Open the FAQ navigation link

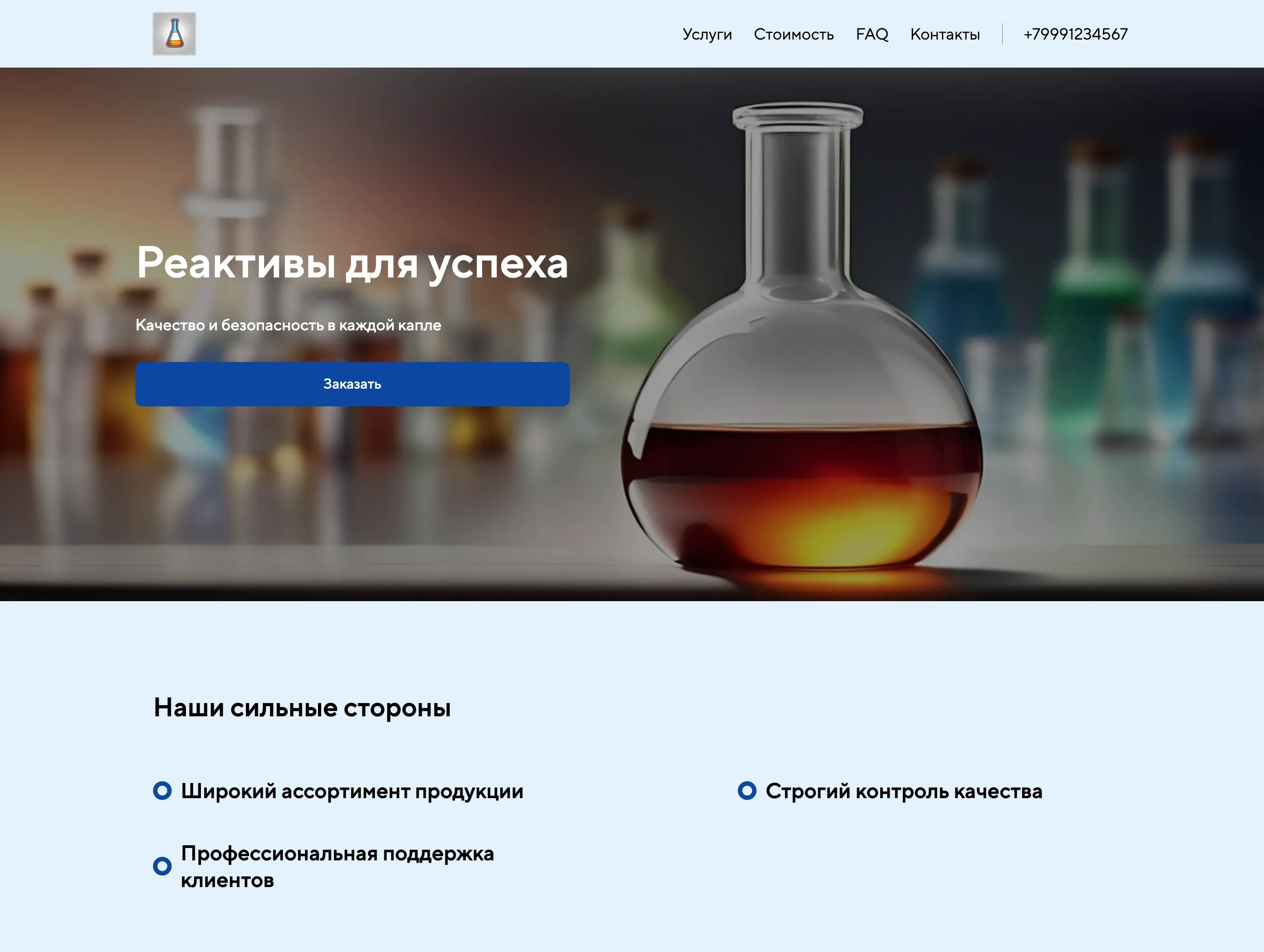pyautogui.click(x=871, y=34)
